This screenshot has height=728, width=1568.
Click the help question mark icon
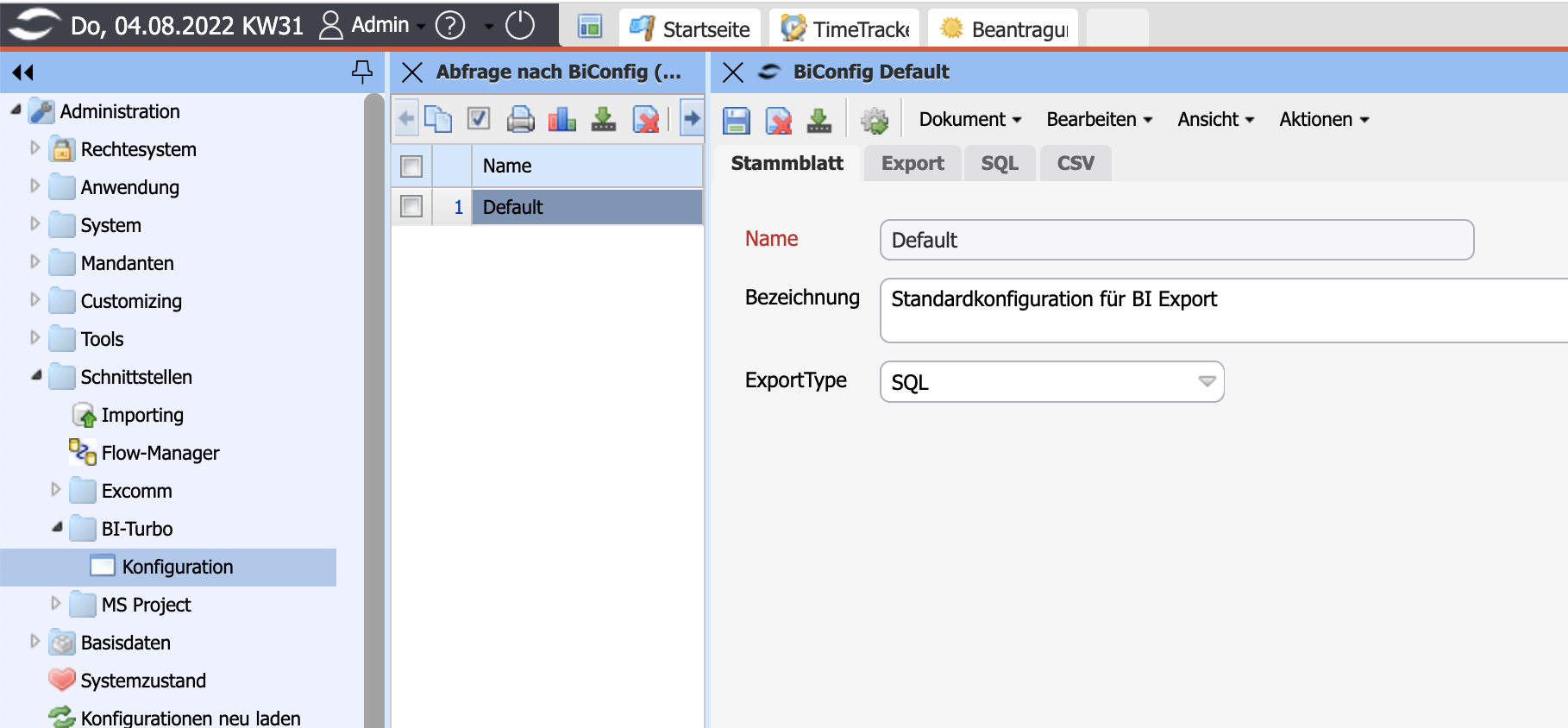pyautogui.click(x=450, y=25)
